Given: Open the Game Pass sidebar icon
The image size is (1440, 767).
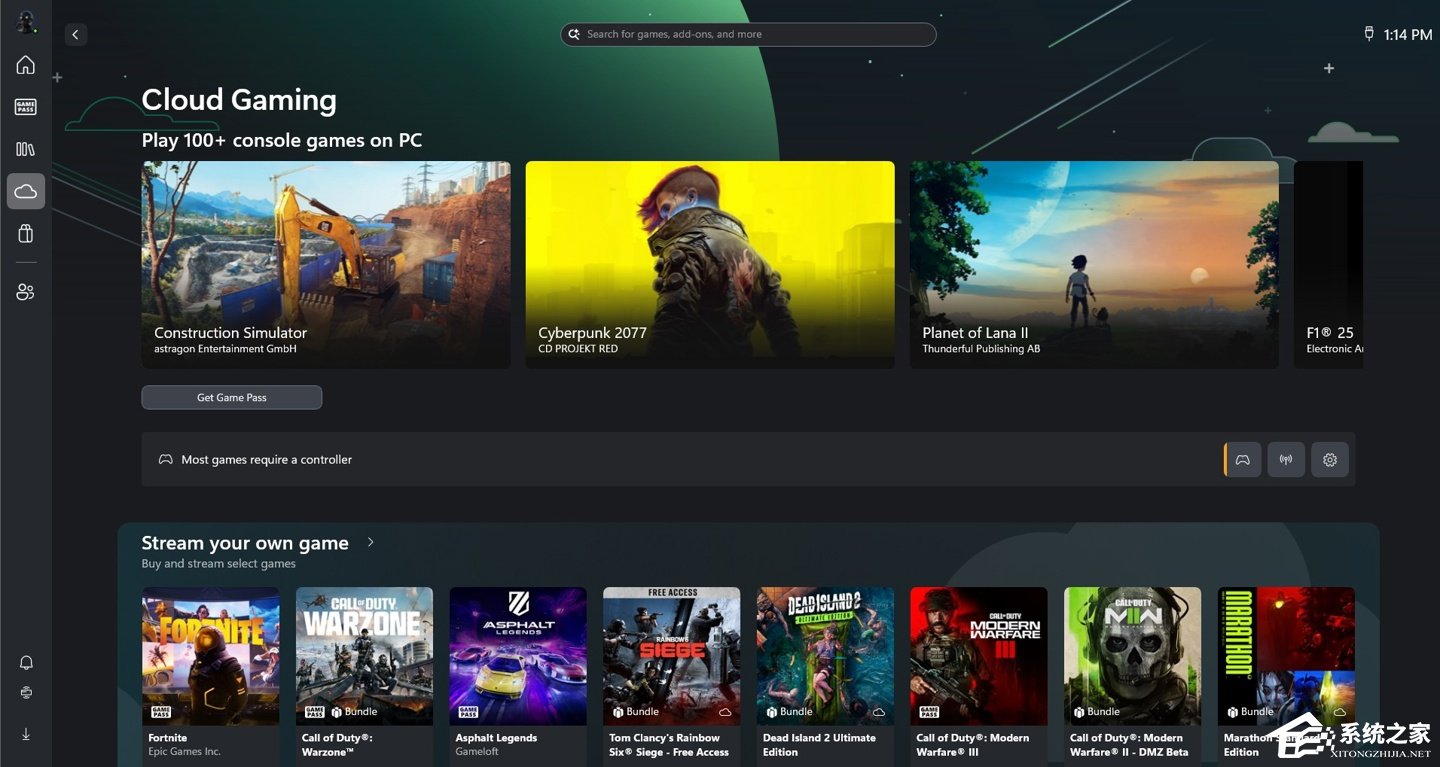Looking at the screenshot, I should point(26,107).
